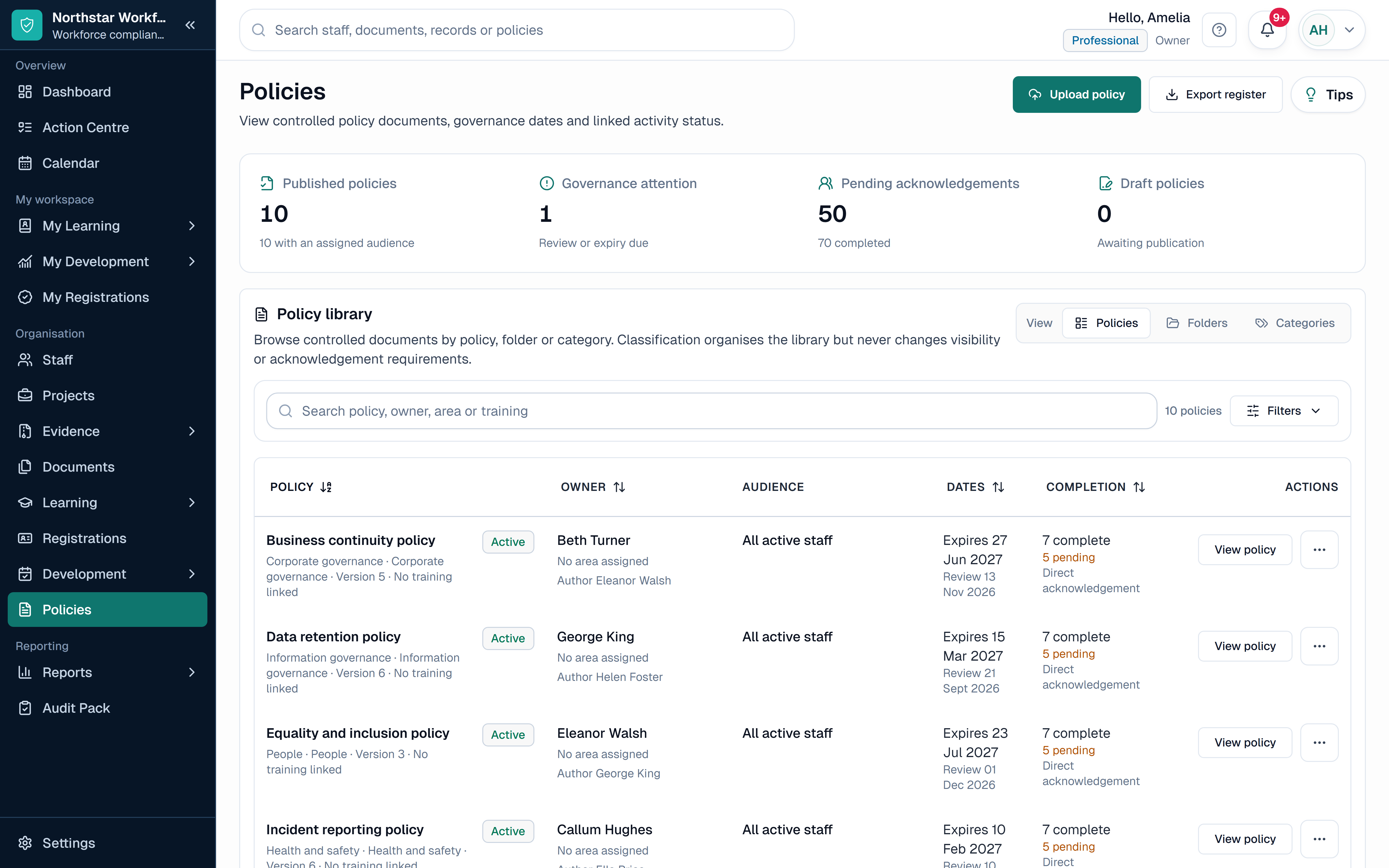Click the Northstar shield logo icon

(x=27, y=25)
